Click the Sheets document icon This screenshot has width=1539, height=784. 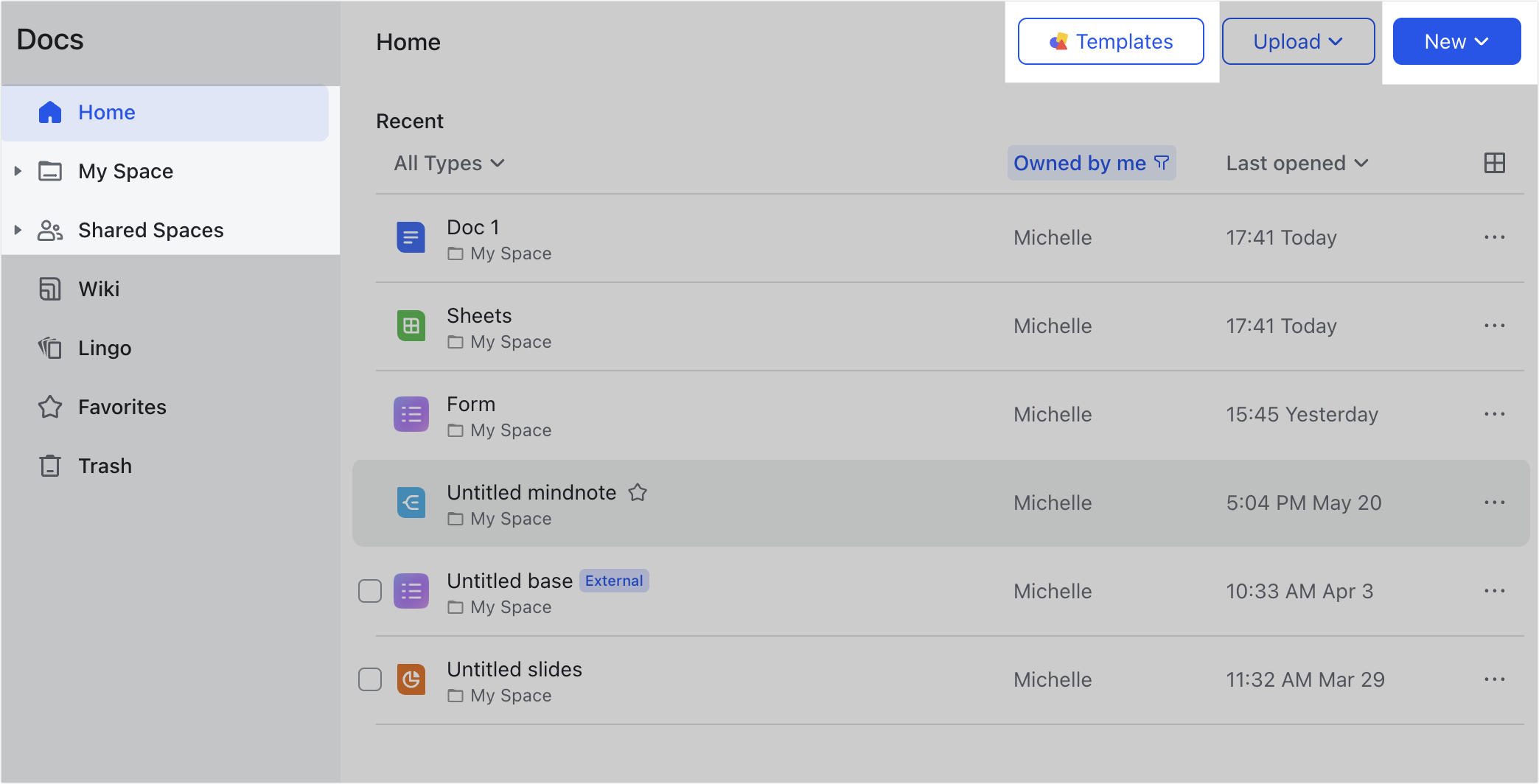click(x=411, y=326)
